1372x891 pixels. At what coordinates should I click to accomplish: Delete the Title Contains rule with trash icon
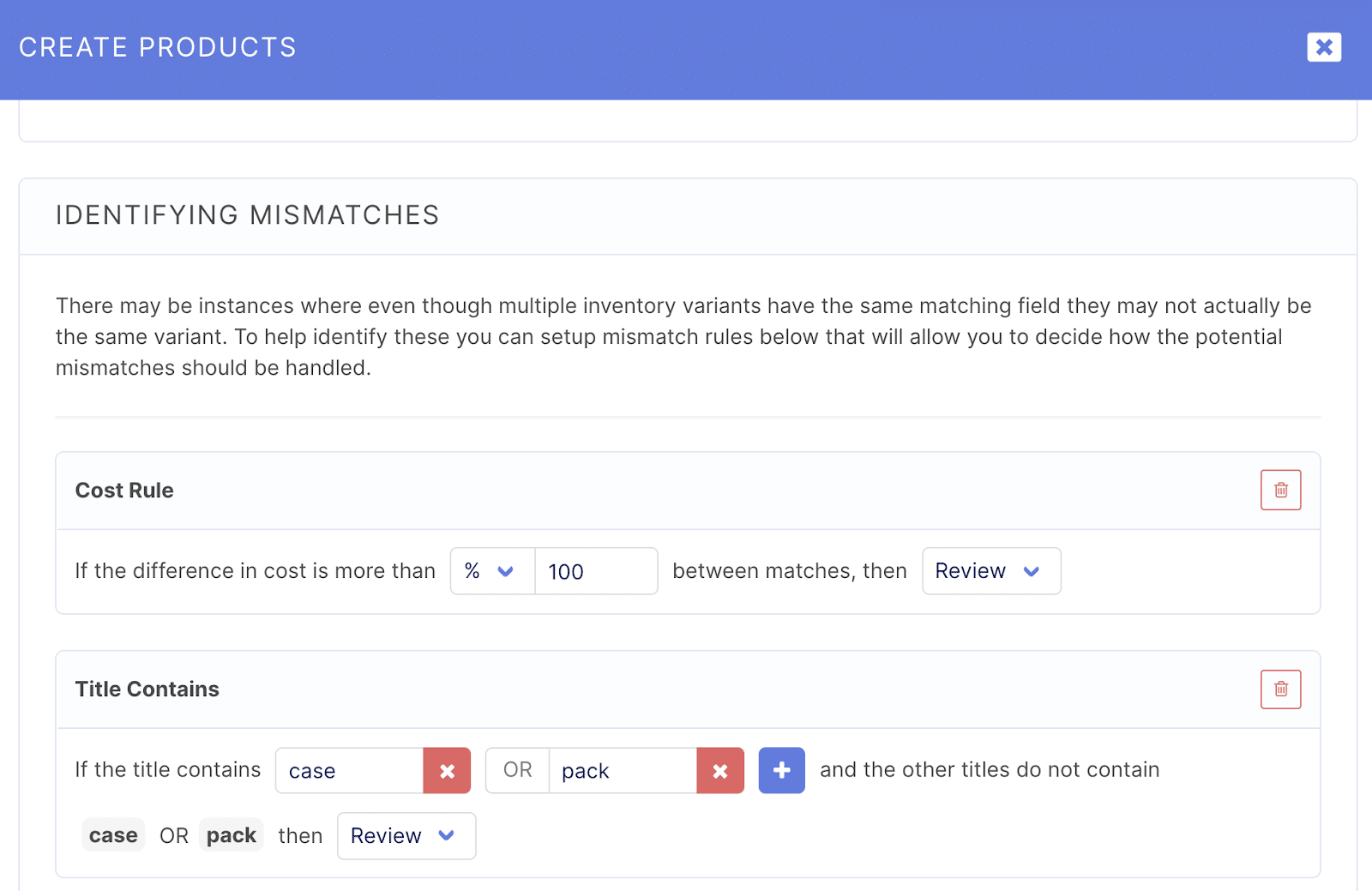[x=1280, y=689]
